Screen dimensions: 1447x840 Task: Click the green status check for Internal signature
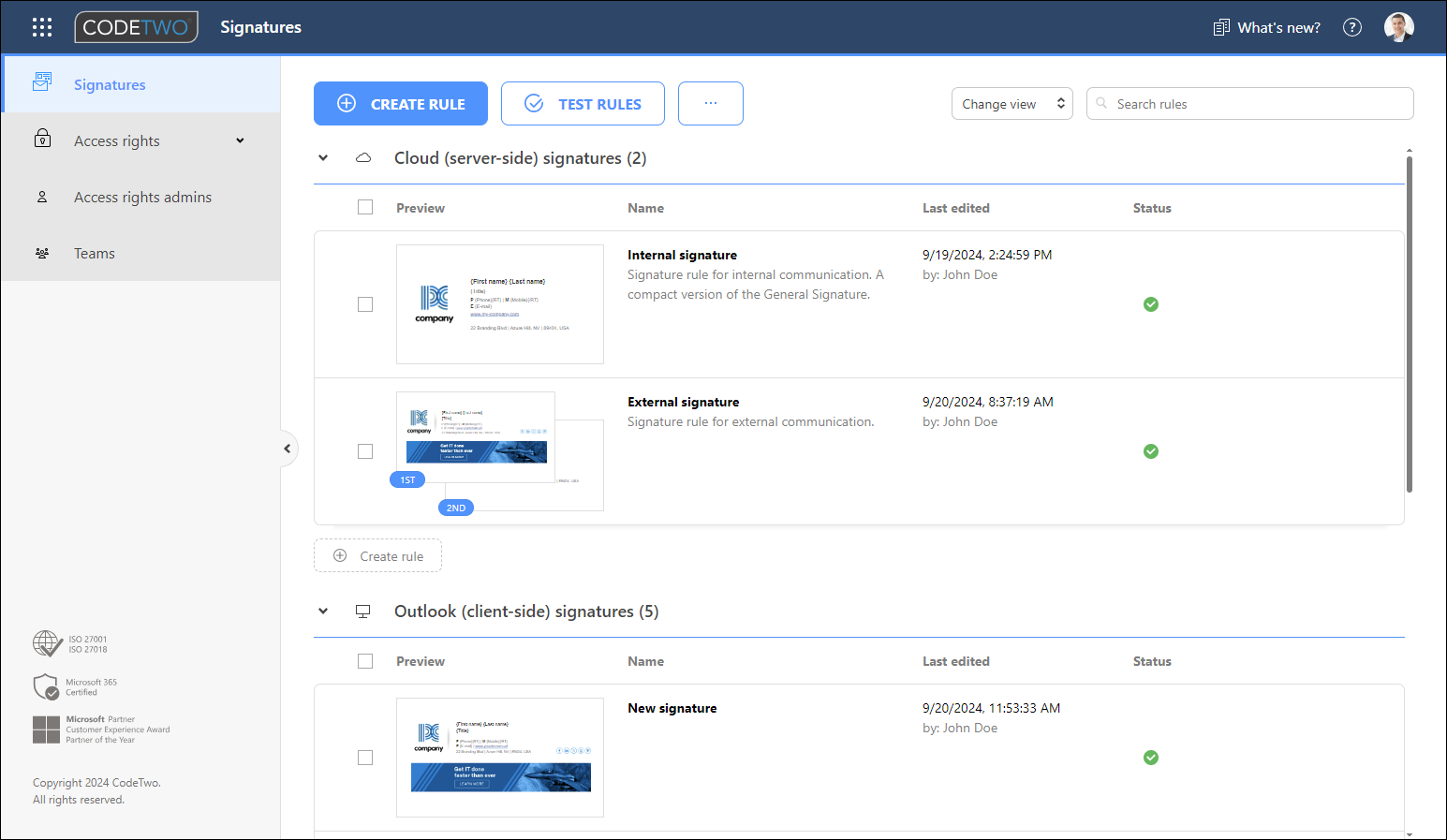[x=1151, y=304]
